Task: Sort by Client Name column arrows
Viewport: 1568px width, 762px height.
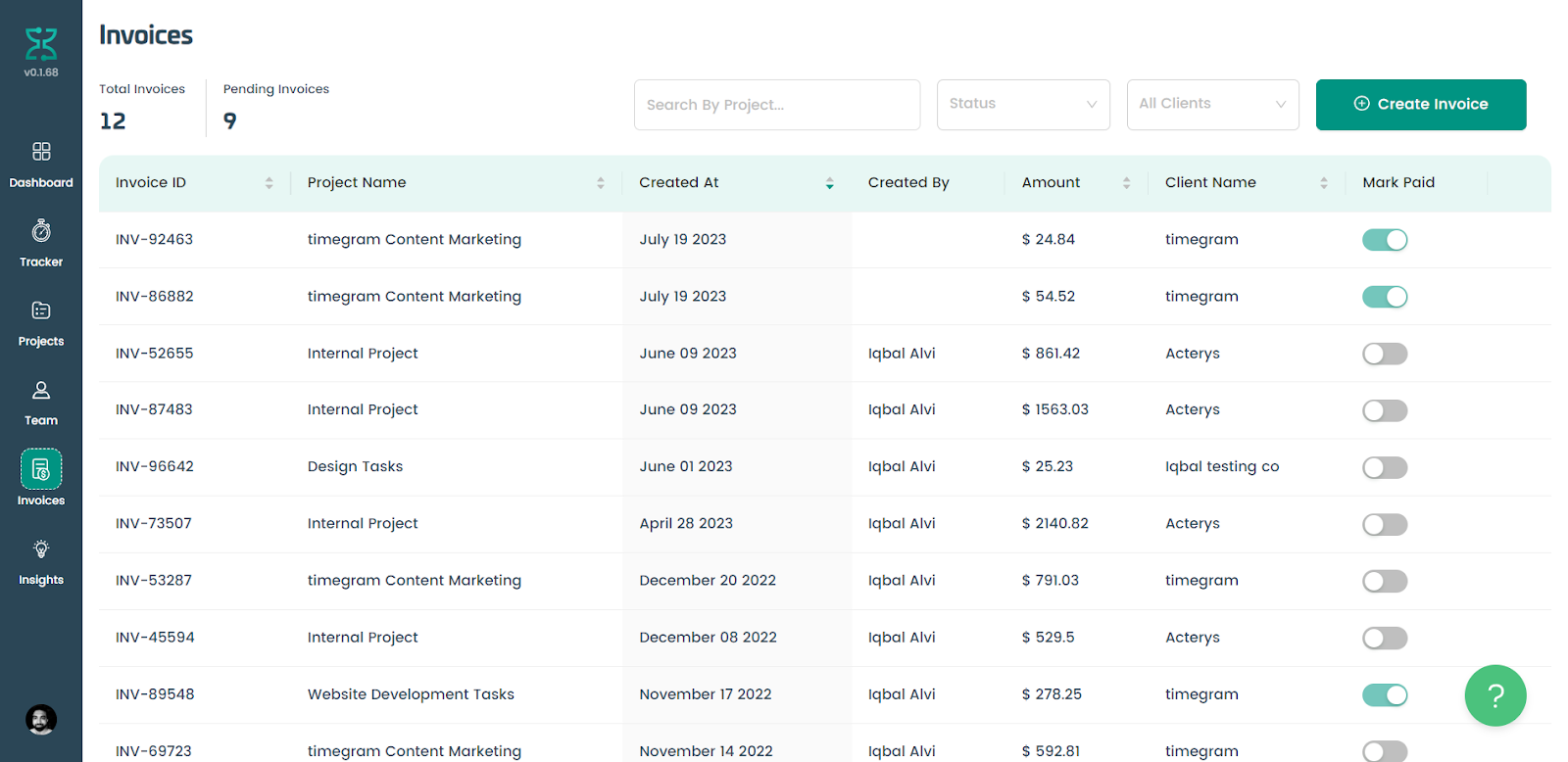Action: click(x=1324, y=183)
